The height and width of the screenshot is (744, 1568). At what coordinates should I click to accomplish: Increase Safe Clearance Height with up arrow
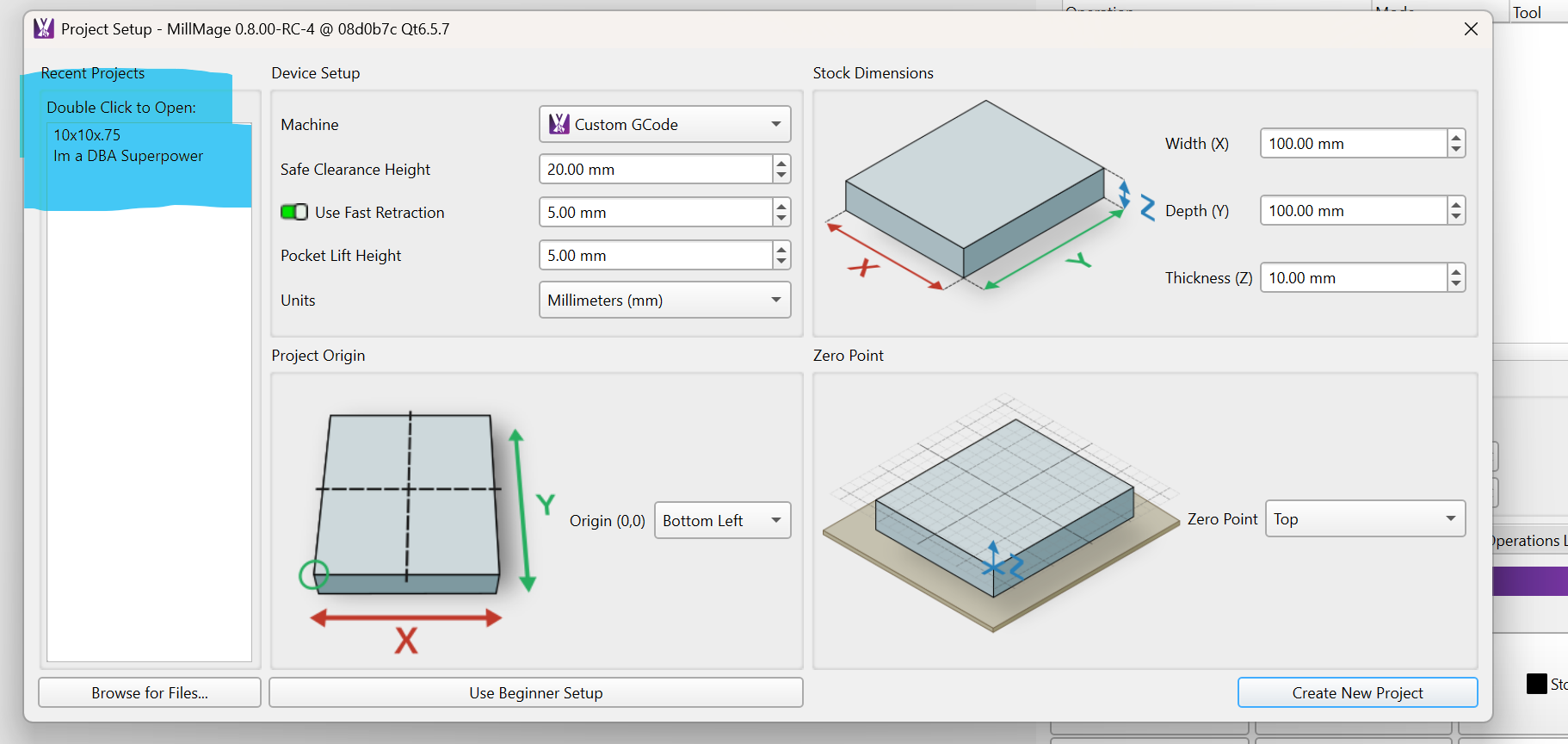(781, 162)
